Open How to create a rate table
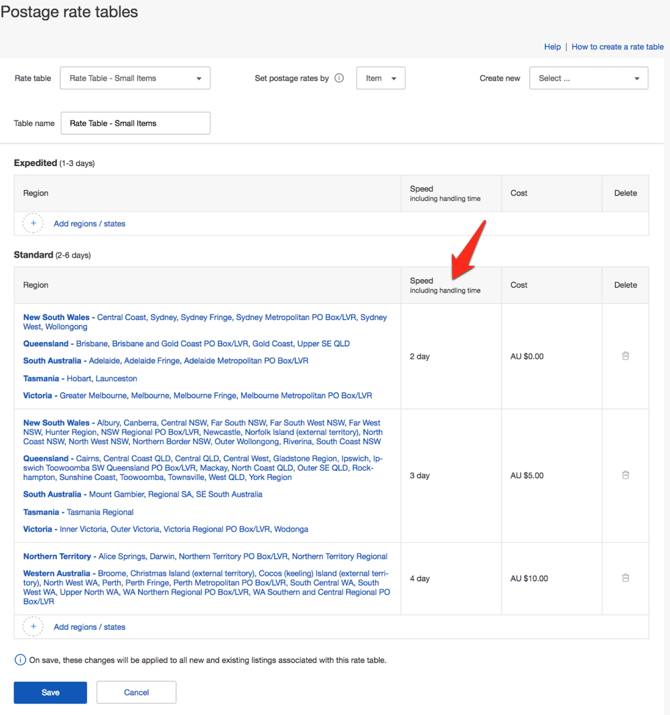670x715 pixels. (x=618, y=47)
